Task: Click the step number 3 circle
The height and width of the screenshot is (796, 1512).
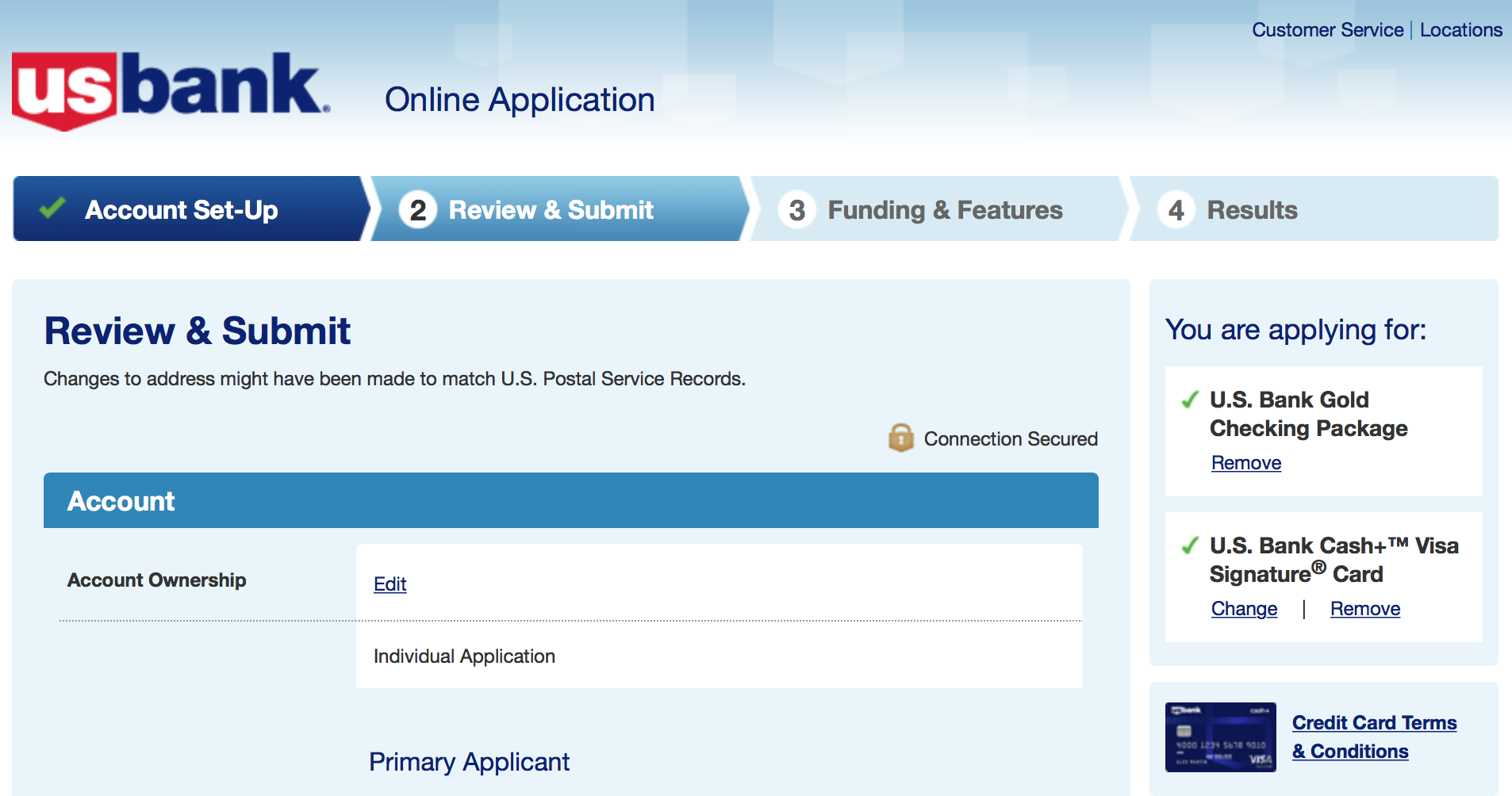Action: [797, 210]
